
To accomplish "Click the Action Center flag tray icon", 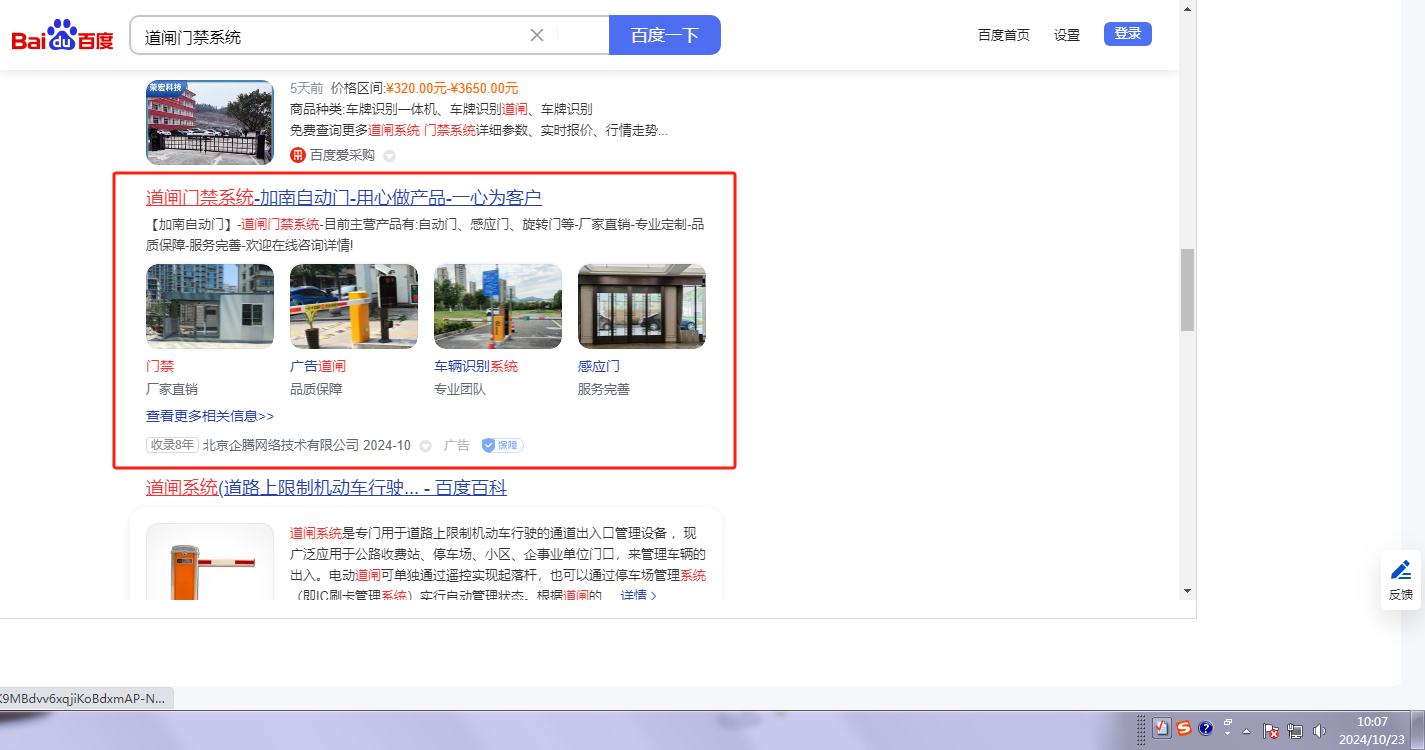I will tap(1272, 731).
